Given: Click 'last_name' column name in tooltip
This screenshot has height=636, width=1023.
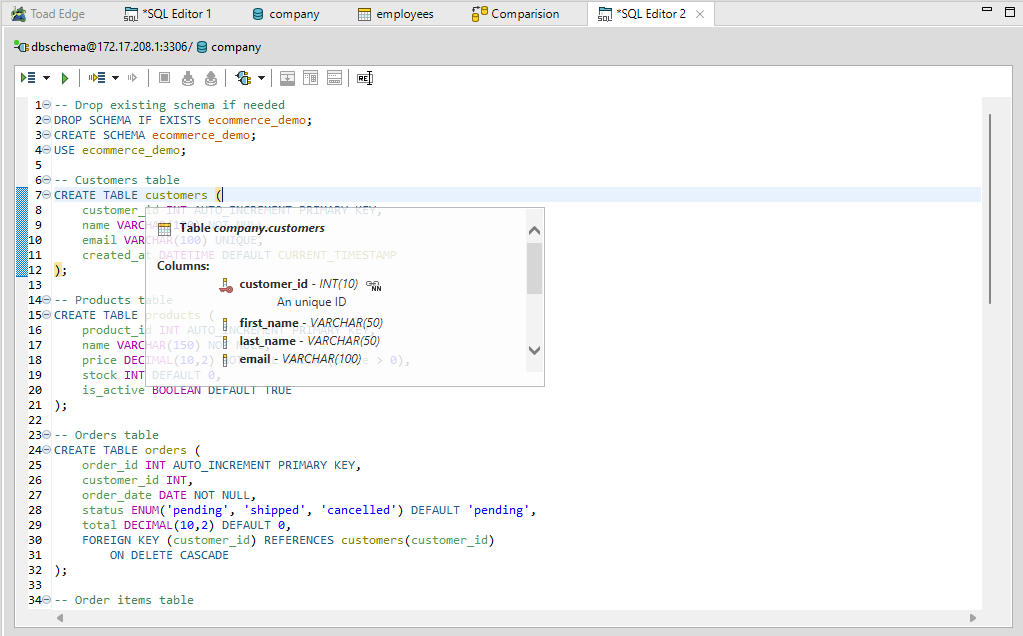Looking at the screenshot, I should pos(267,341).
